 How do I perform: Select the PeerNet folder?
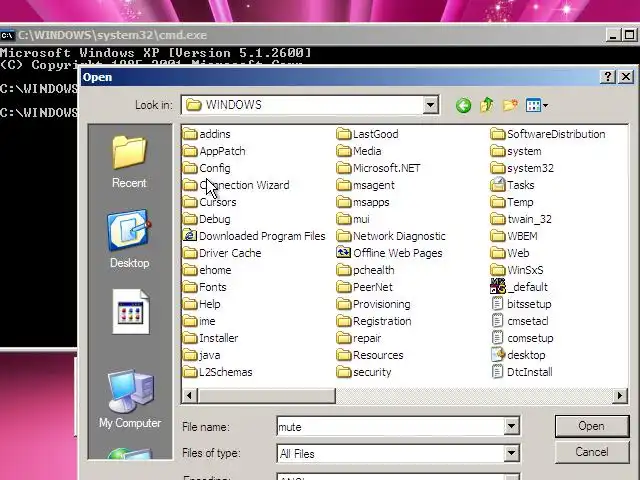365,287
